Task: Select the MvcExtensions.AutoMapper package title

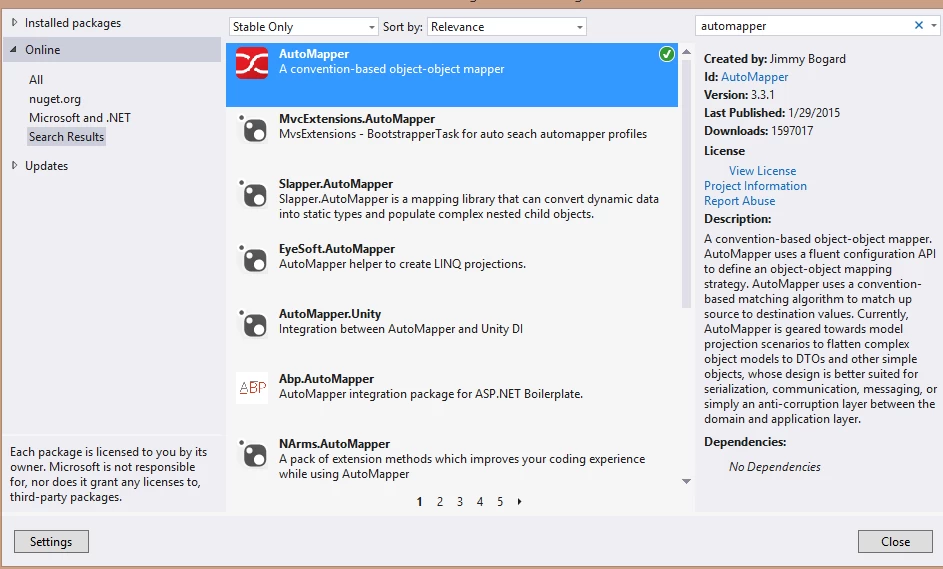Action: coord(357,118)
